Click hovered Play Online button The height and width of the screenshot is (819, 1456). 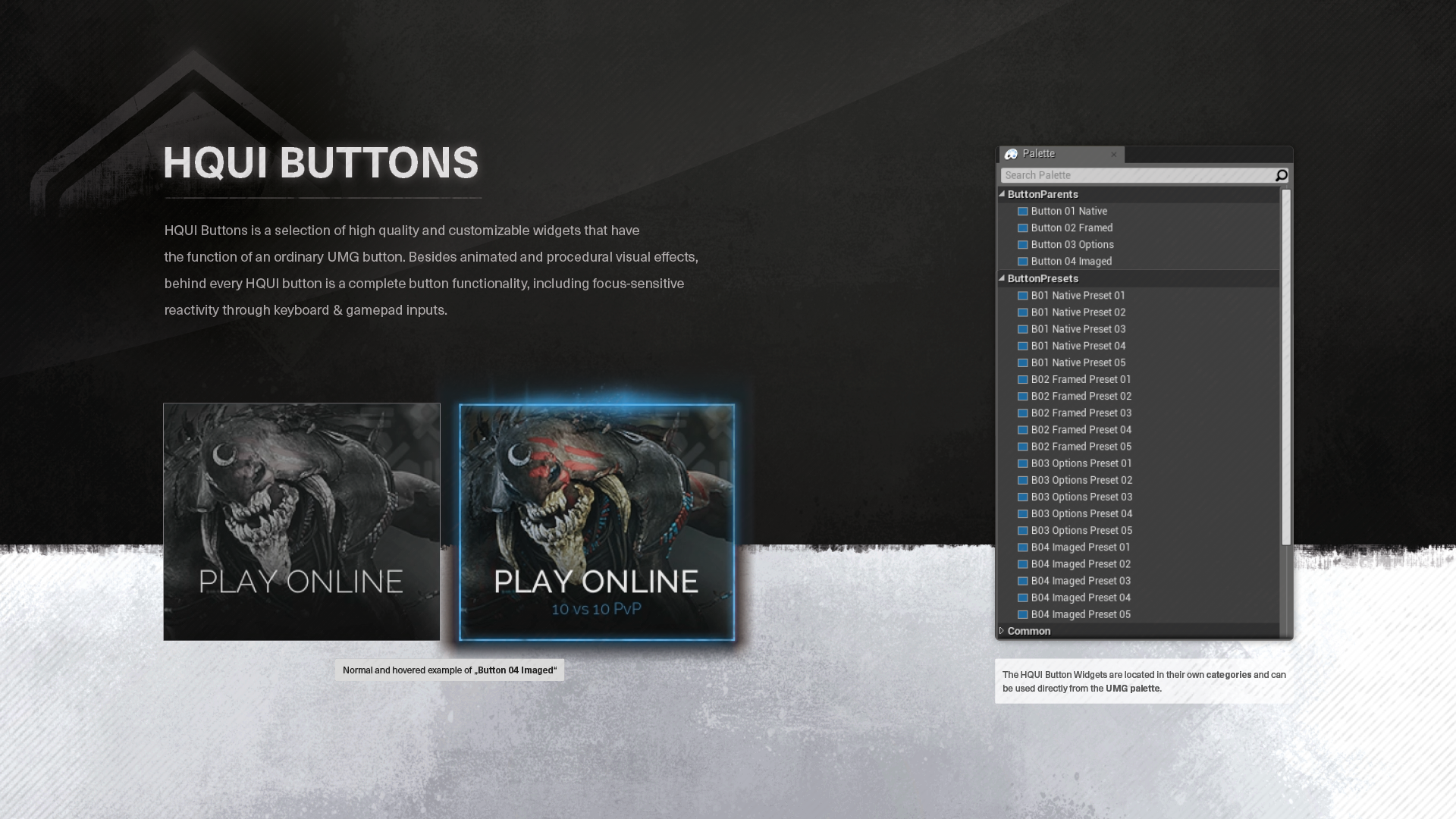[x=597, y=521]
